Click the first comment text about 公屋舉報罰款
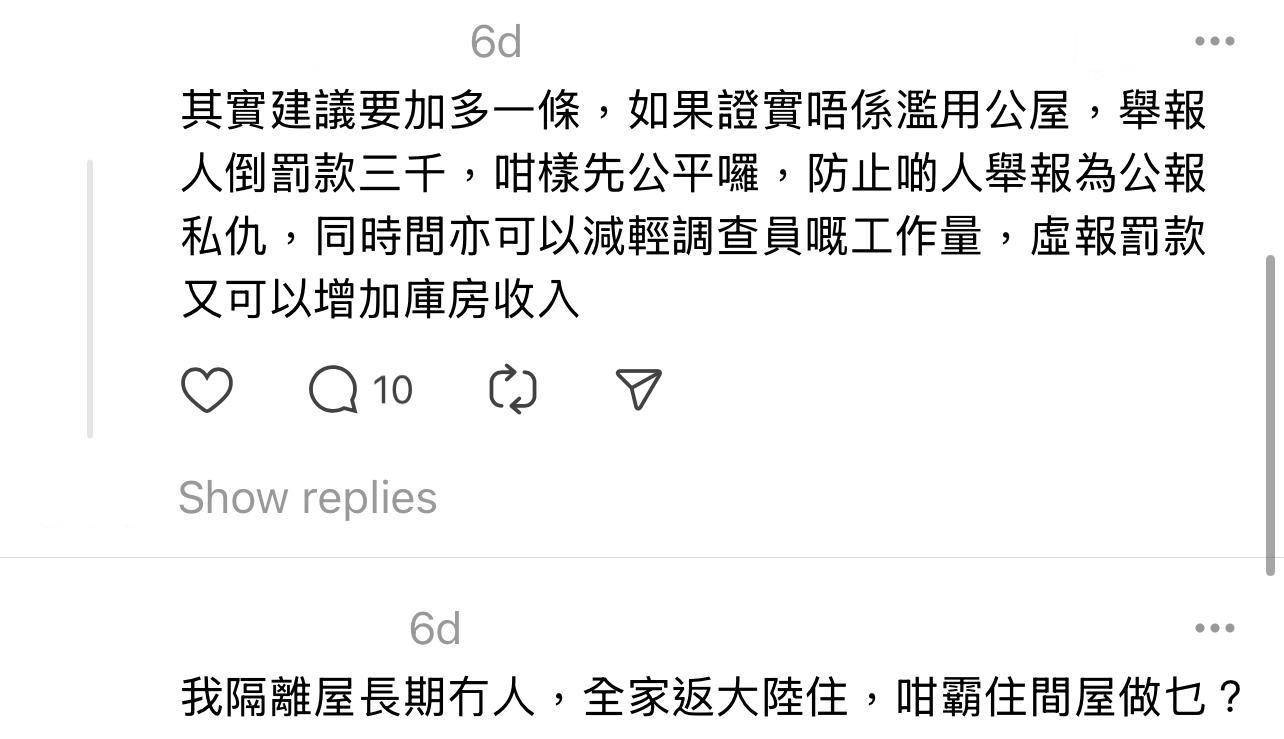This screenshot has height=739, width=1284. (694, 206)
